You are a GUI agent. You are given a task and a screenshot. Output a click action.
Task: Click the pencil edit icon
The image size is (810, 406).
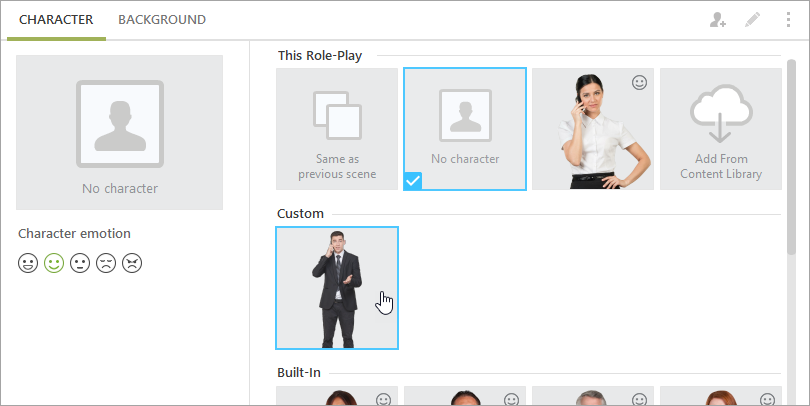tap(752, 20)
